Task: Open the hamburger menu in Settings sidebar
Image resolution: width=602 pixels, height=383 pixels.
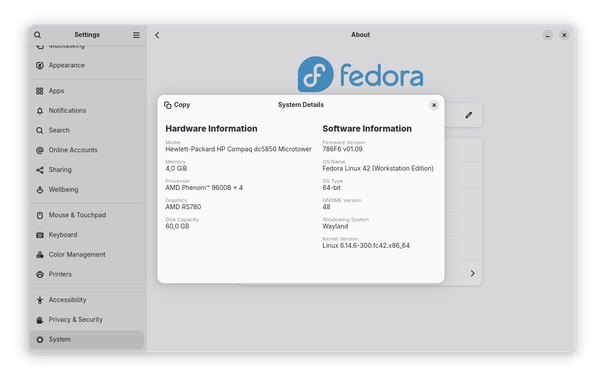Action: click(136, 35)
